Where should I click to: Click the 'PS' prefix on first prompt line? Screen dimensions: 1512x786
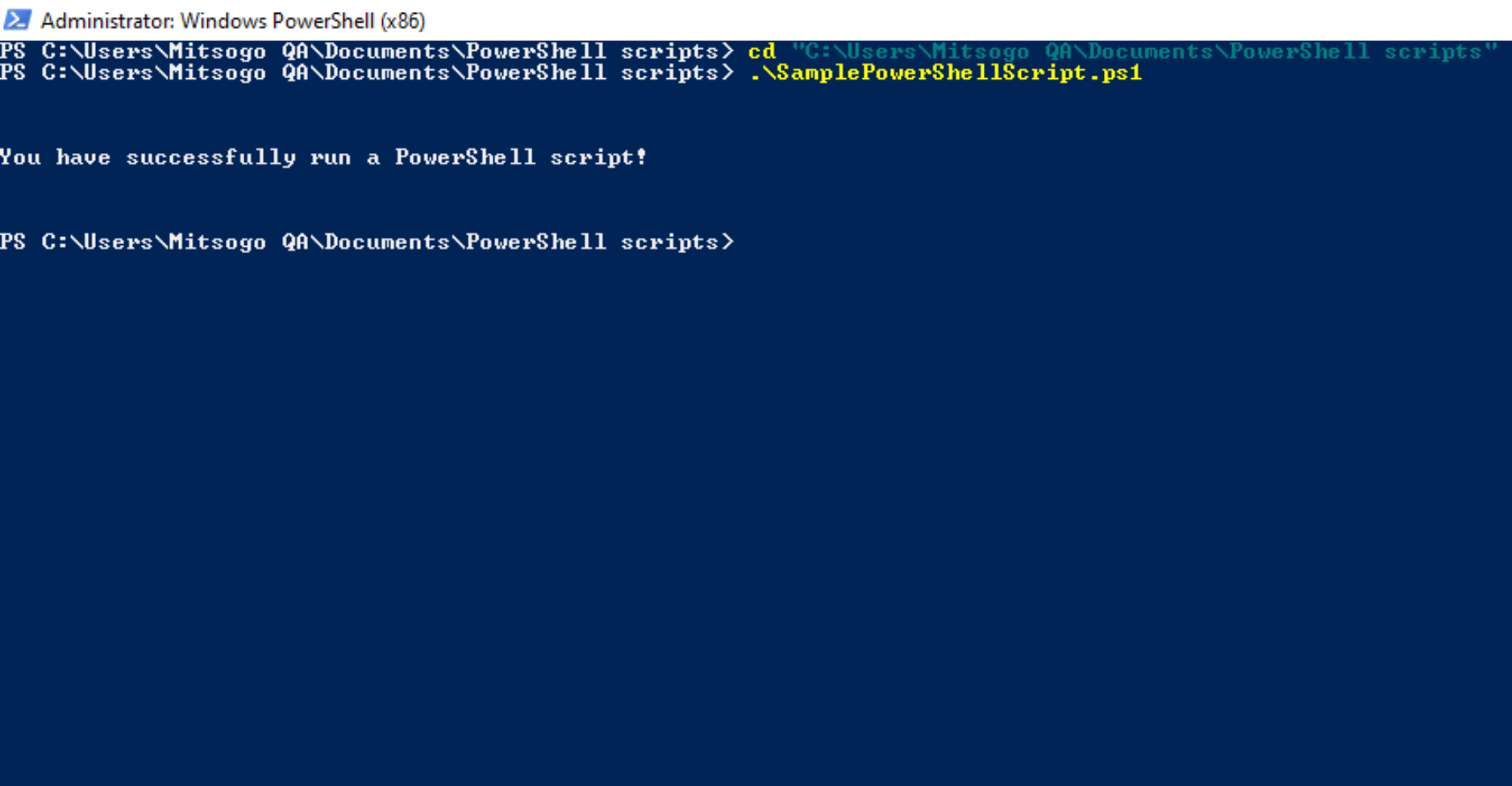click(13, 52)
